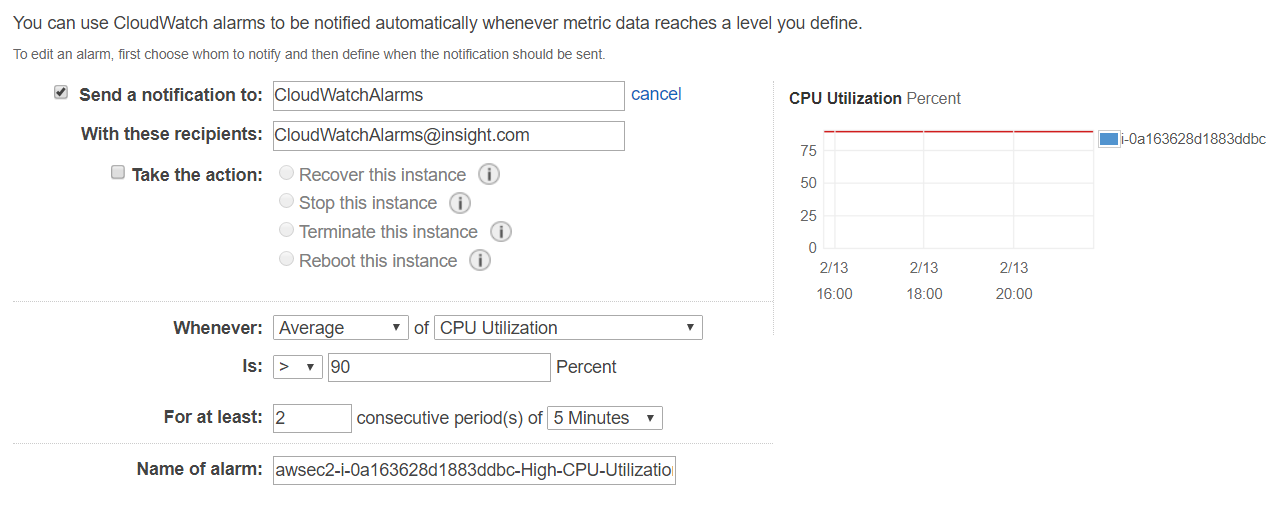Image resolution: width=1275 pixels, height=507 pixels.
Task: Click the recipients email field
Action: [448, 135]
